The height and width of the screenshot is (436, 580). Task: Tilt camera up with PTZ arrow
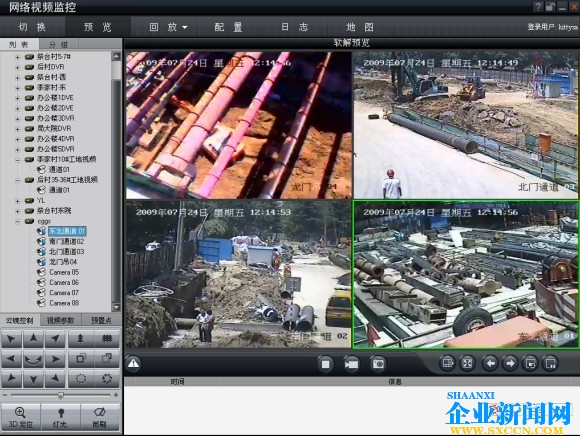(33, 339)
